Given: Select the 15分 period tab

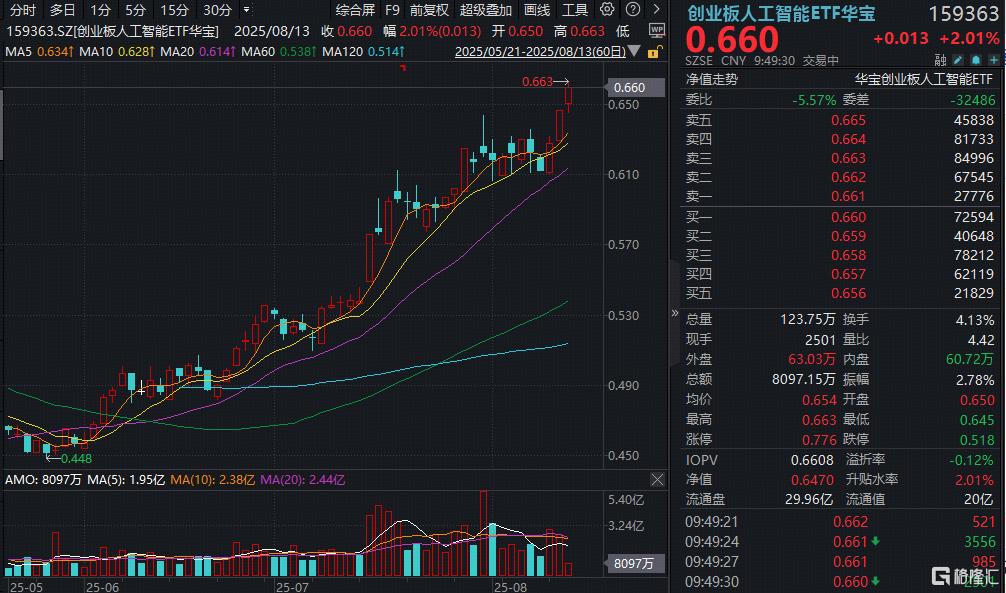Looking at the screenshot, I should click(174, 10).
